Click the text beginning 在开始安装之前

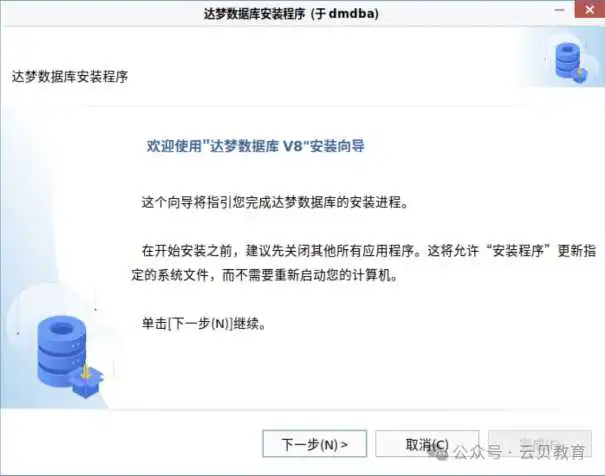pos(369,251)
